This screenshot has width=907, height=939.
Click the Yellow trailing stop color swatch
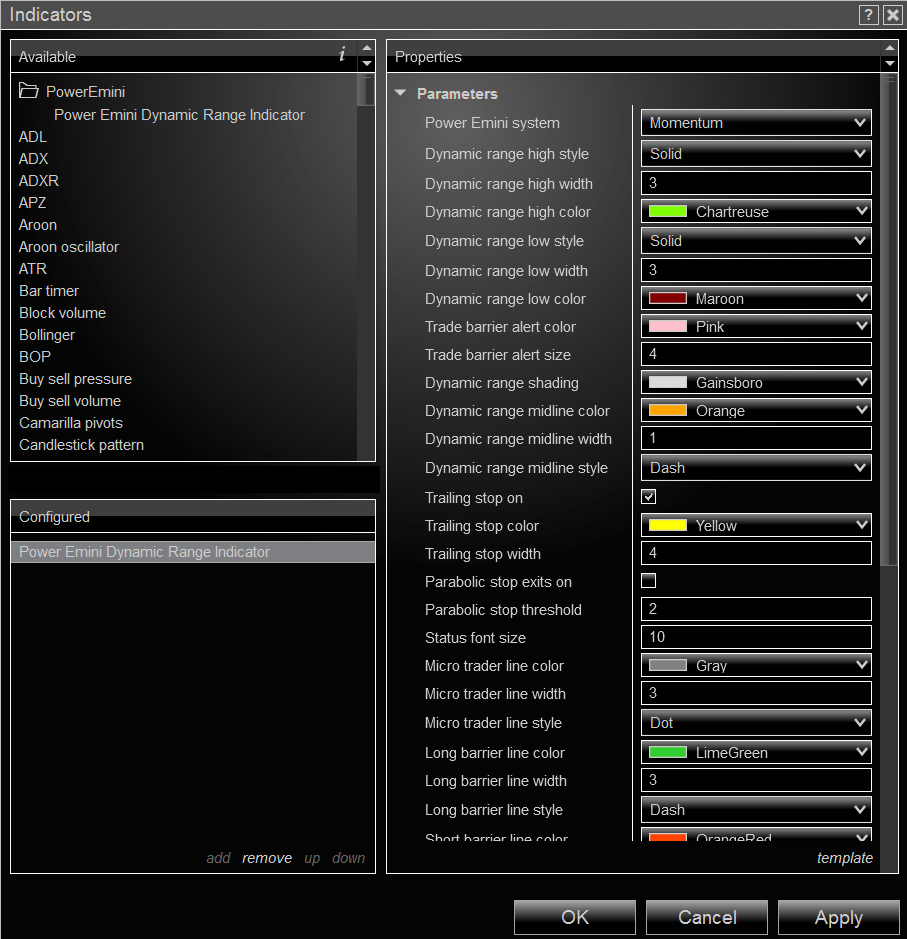coord(668,525)
